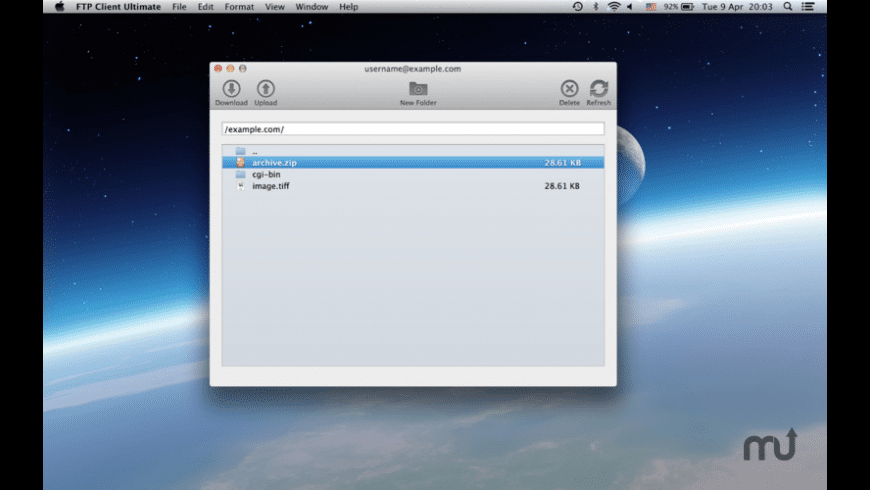The image size is (870, 490).
Task: Open the Format menu
Action: coord(239,7)
